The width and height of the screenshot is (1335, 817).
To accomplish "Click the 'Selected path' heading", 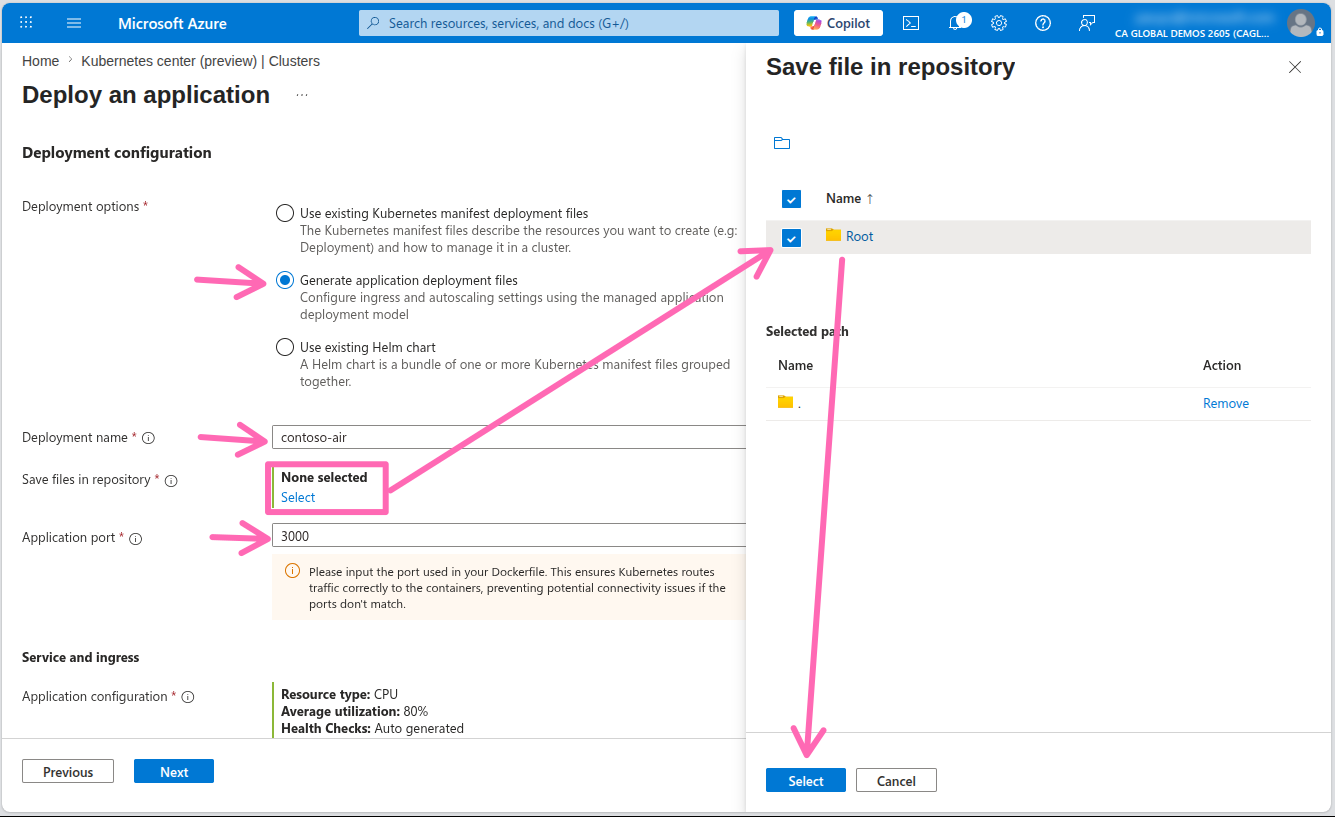I will point(807,331).
